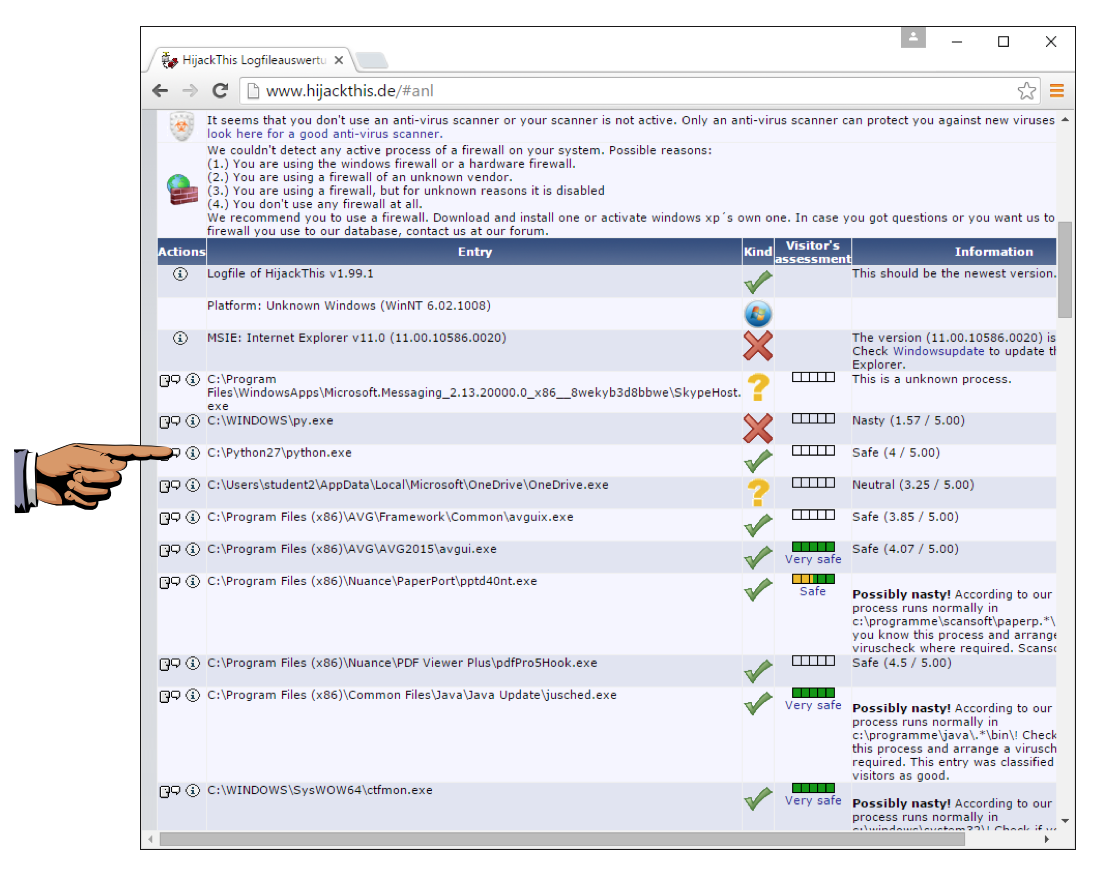
Task: Click comment icon for avguix.exe entry
Action: [169, 518]
